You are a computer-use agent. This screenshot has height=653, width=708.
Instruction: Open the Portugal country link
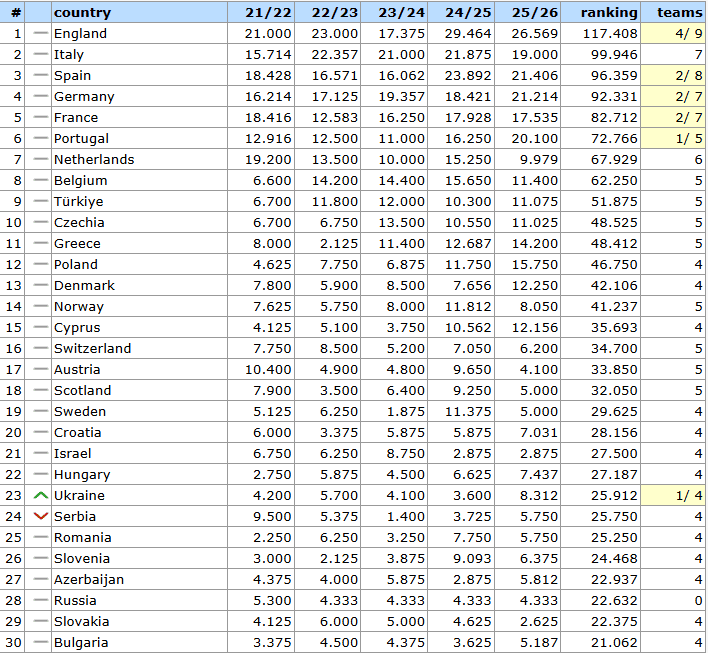(x=81, y=139)
